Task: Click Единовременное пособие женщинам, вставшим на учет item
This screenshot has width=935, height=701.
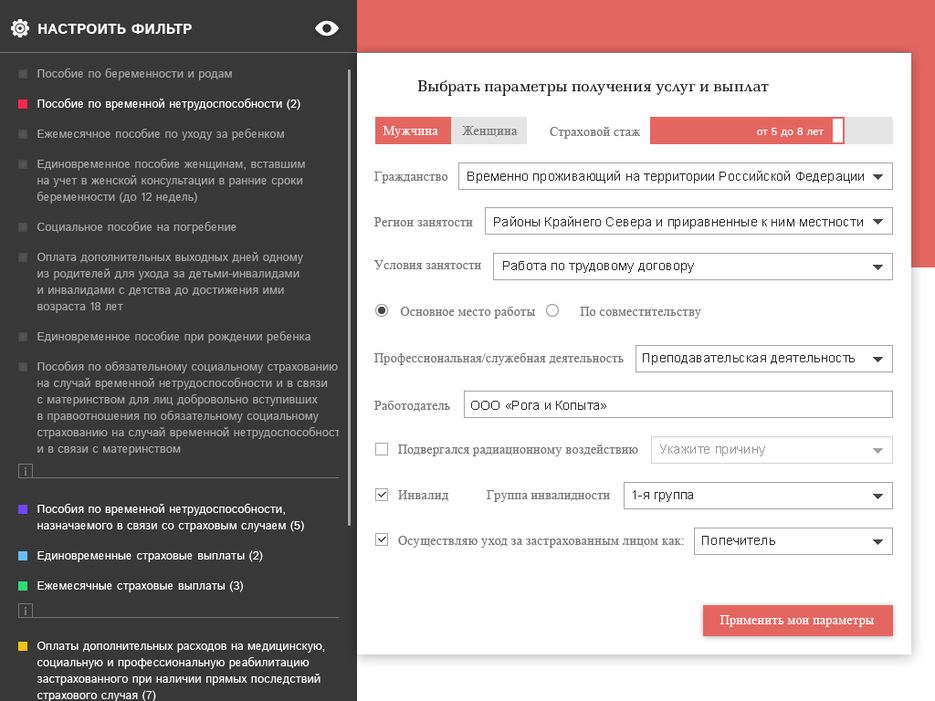Action: click(x=171, y=180)
